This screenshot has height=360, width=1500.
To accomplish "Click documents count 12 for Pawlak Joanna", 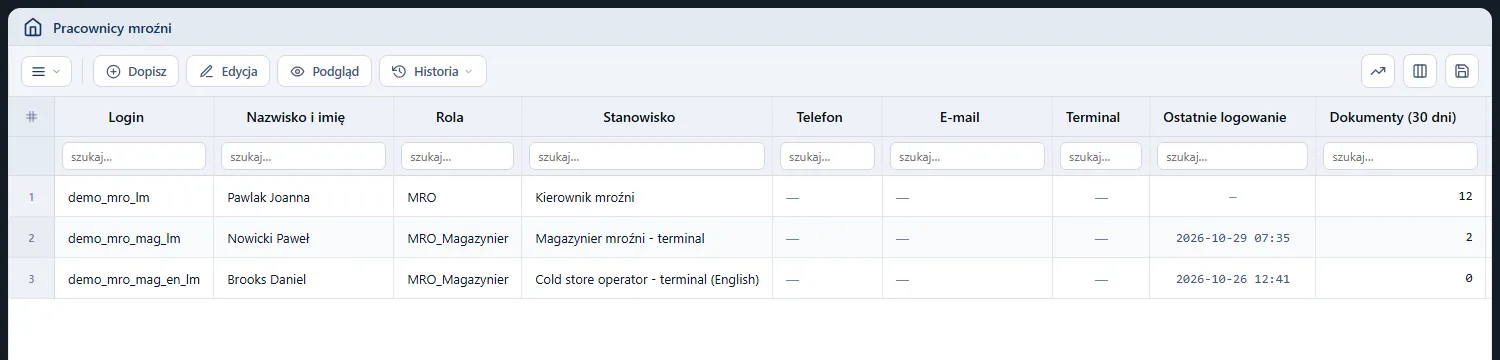I will coord(1465,197).
